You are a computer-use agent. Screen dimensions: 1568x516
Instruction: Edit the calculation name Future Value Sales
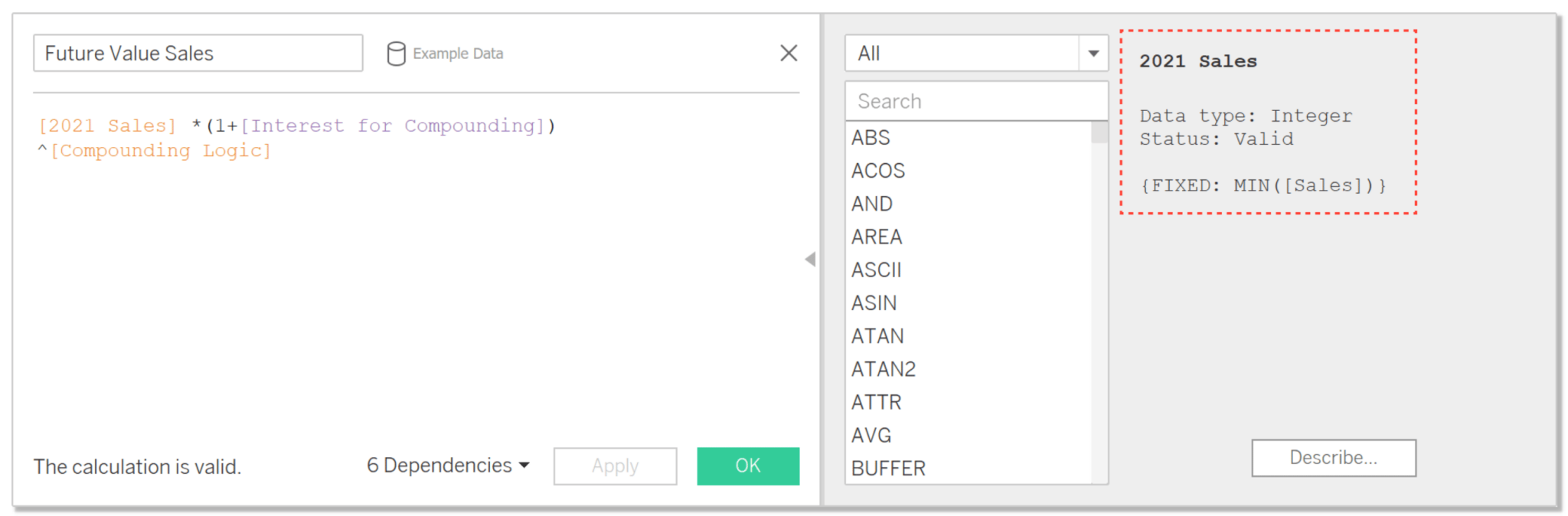(198, 53)
